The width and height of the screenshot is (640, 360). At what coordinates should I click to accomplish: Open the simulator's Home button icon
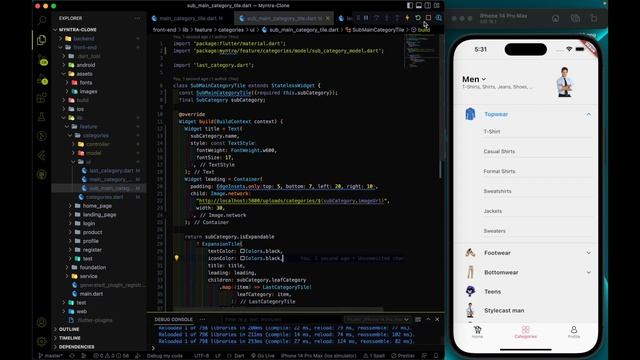click(x=556, y=18)
